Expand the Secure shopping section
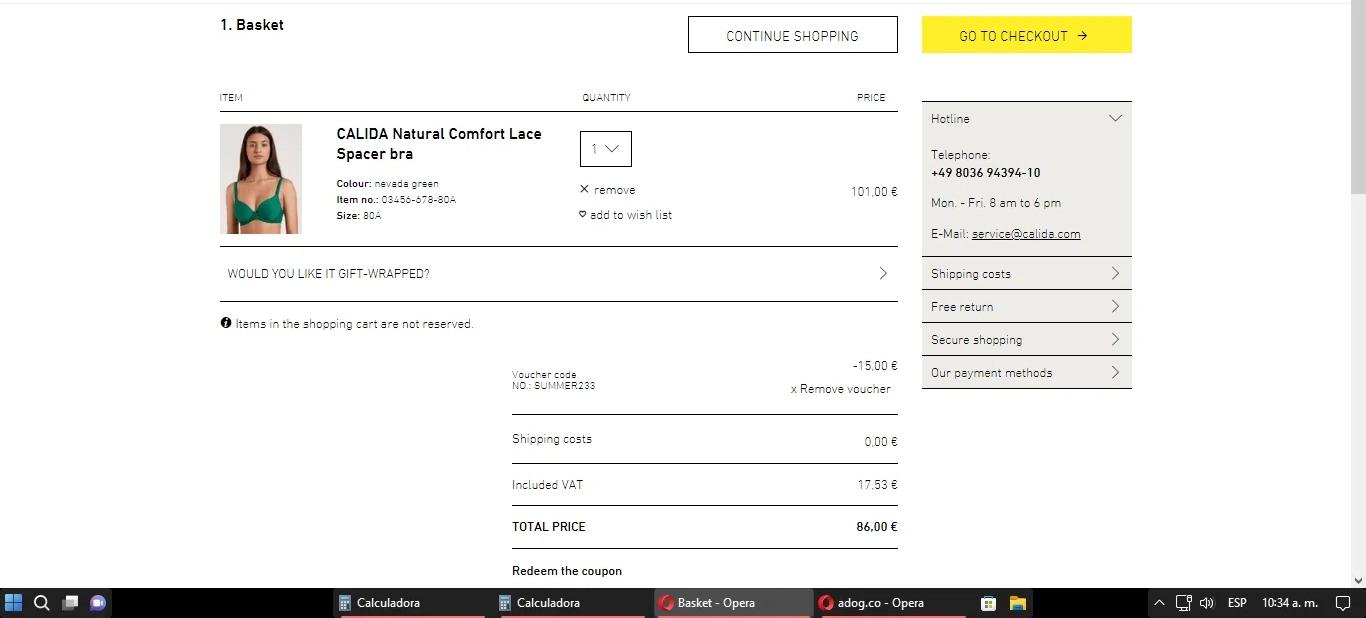The width and height of the screenshot is (1366, 618). click(x=1027, y=340)
